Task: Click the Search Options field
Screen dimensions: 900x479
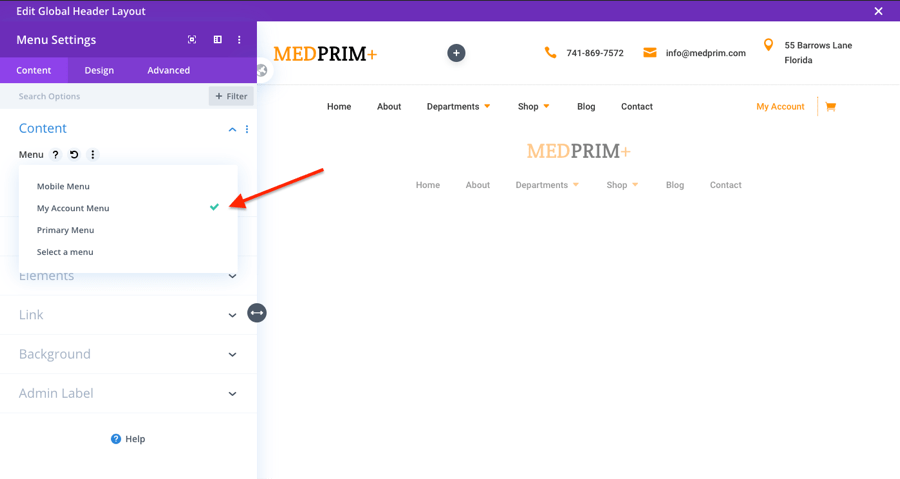Action: (103, 96)
